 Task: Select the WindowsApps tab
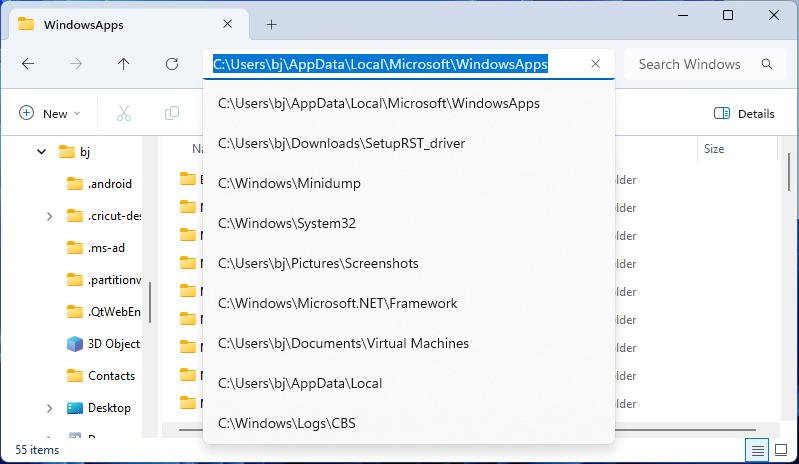click(x=129, y=24)
